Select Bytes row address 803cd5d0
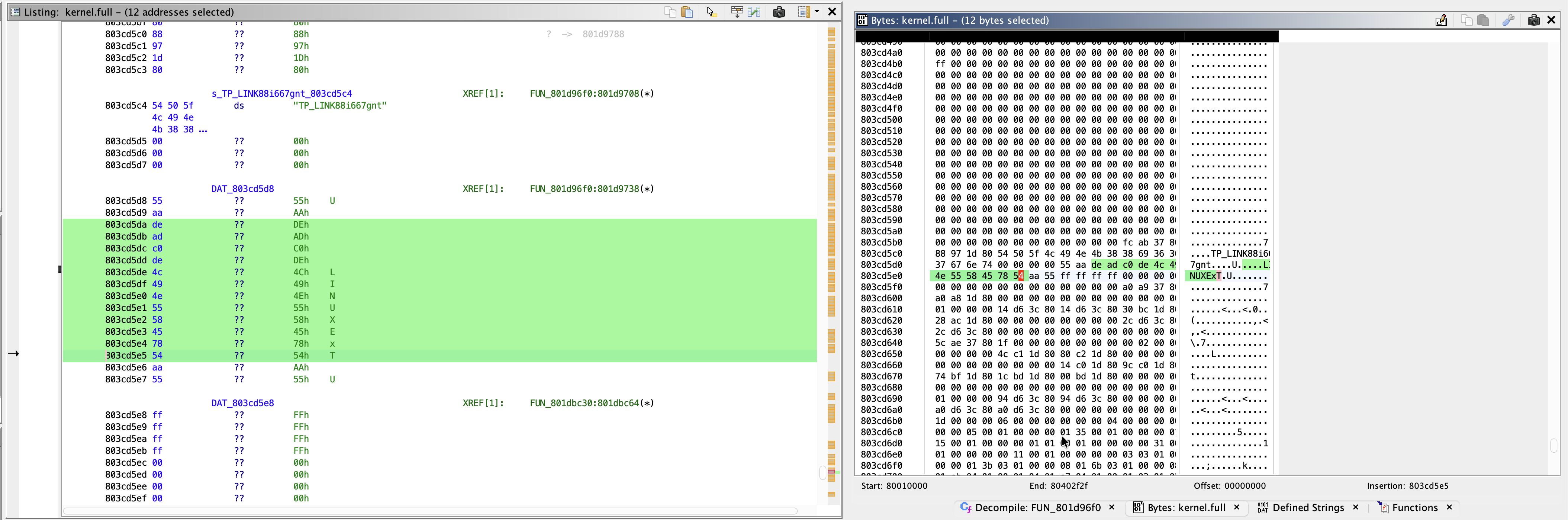This screenshot has height=520, width=1568. 881,265
